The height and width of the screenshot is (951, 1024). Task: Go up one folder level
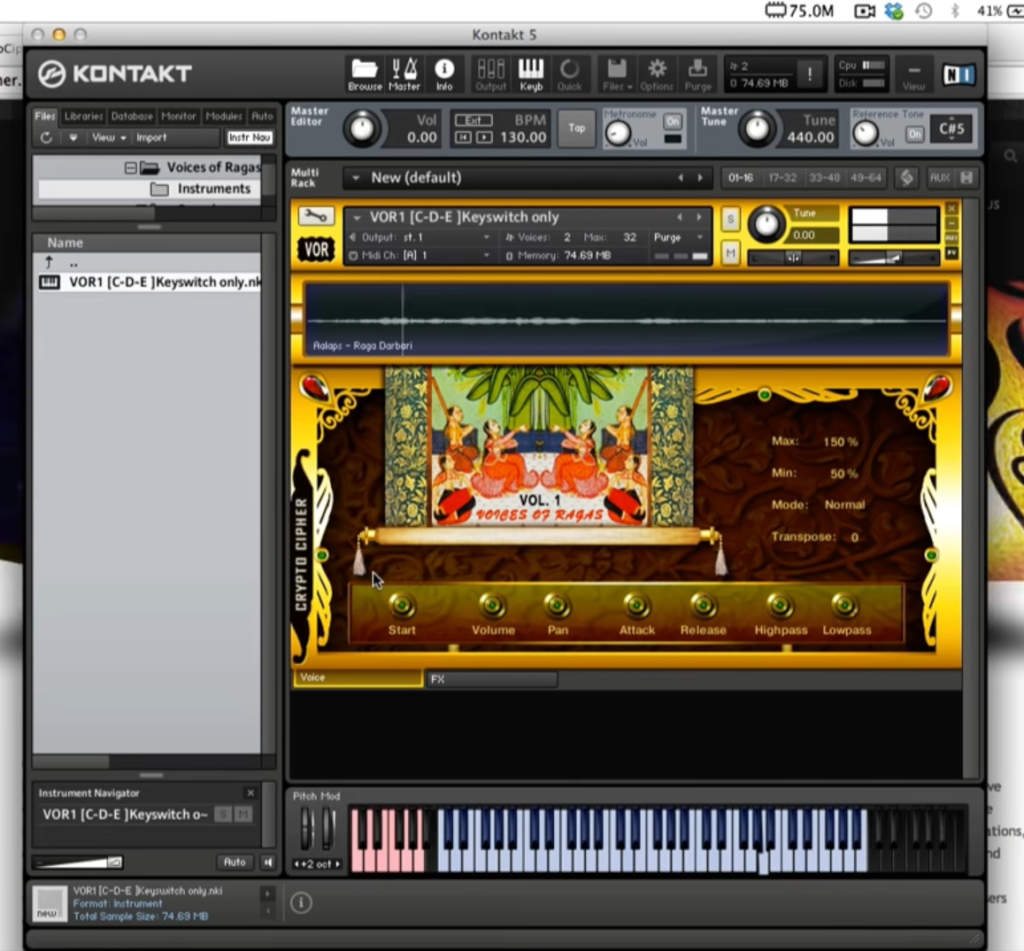click(x=49, y=263)
